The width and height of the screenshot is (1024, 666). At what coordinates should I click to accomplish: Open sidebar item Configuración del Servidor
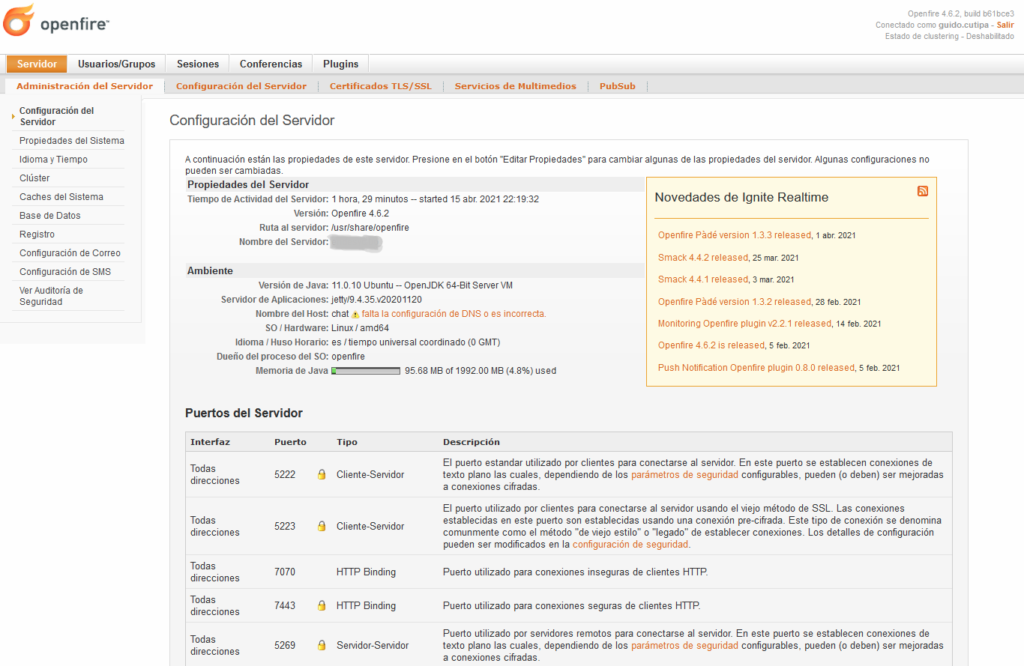pyautogui.click(x=56, y=116)
